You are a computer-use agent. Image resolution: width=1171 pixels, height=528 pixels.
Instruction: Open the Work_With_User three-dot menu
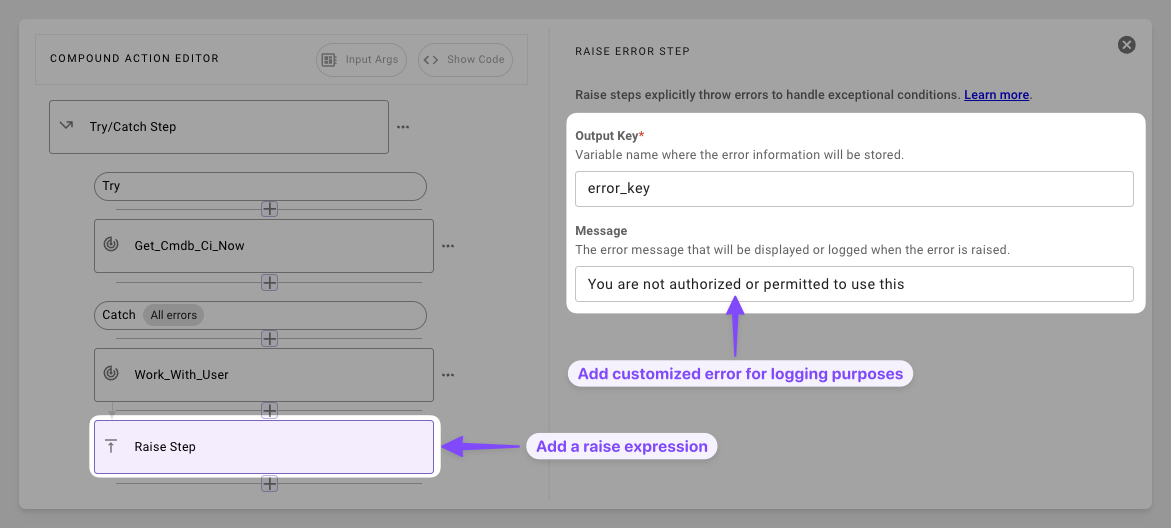(448, 375)
